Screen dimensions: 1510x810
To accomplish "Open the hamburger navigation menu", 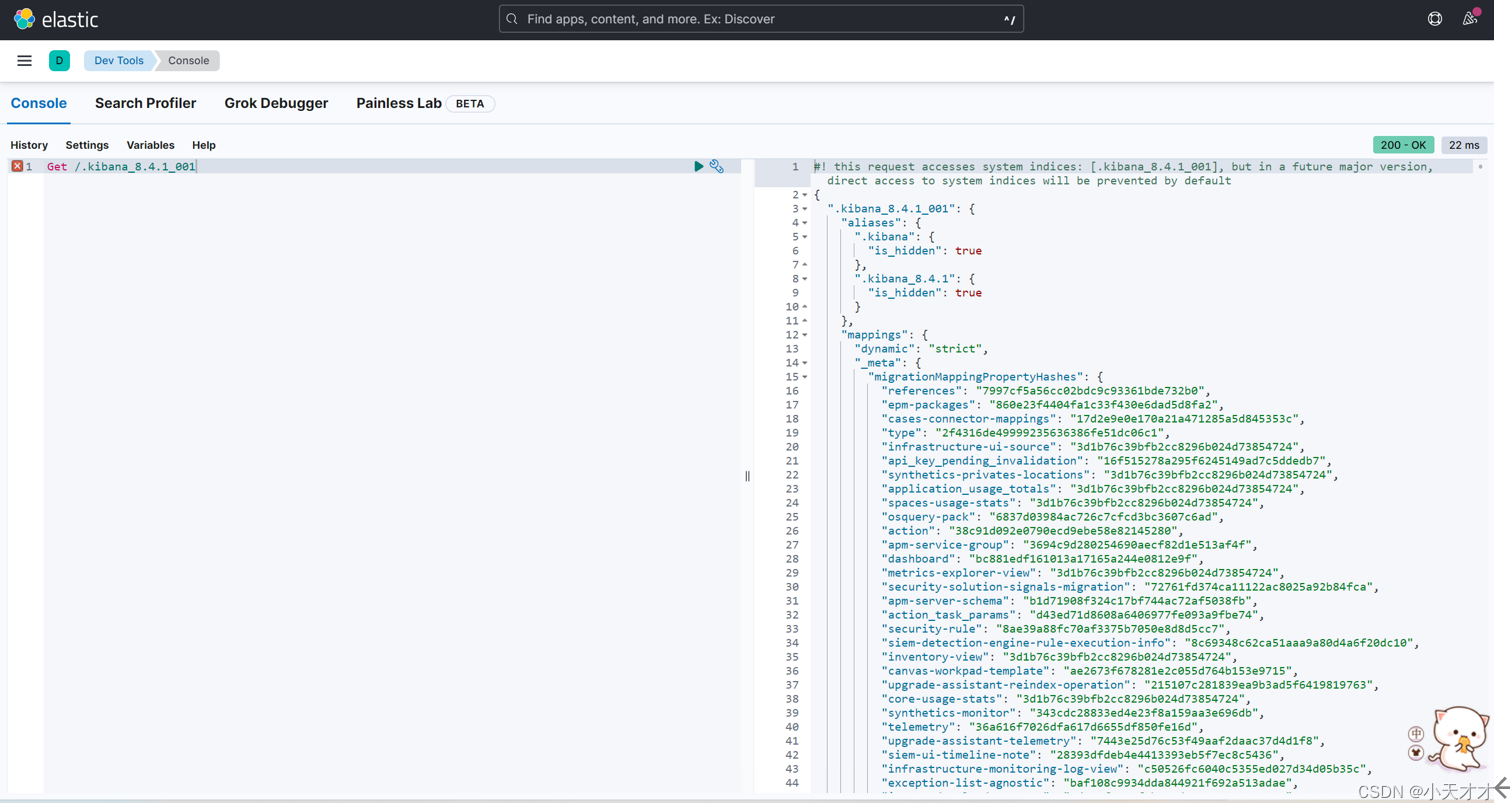I will (x=25, y=61).
